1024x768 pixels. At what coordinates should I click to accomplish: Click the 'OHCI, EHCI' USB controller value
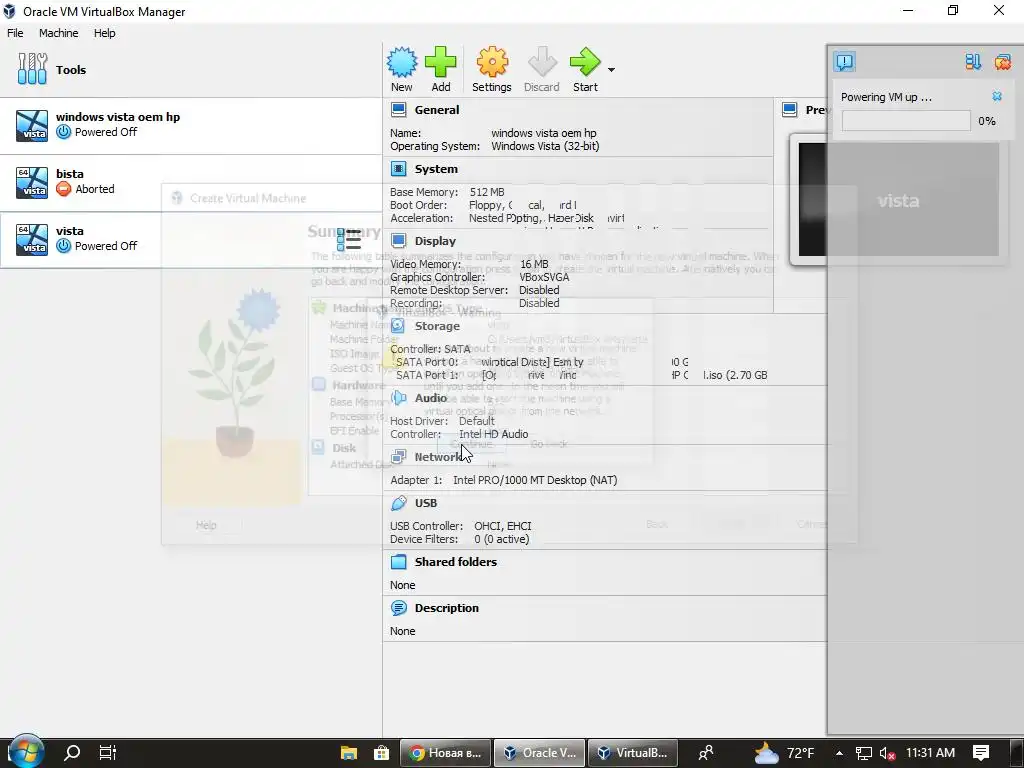coord(503,526)
